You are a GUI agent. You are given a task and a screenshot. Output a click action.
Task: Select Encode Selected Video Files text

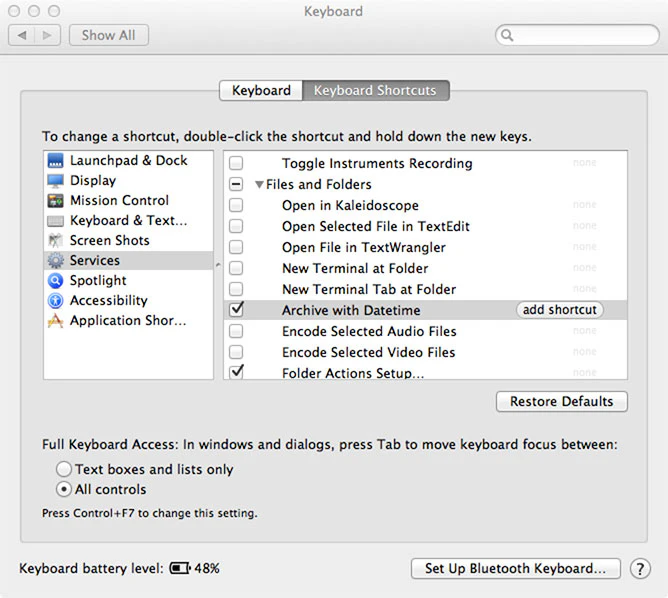(x=369, y=352)
